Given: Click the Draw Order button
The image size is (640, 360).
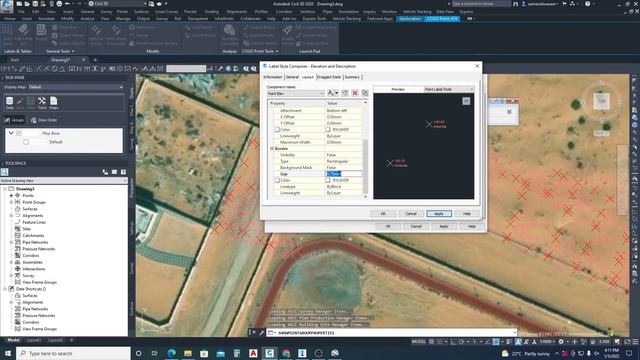Looking at the screenshot, I should pyautogui.click(x=44, y=120).
